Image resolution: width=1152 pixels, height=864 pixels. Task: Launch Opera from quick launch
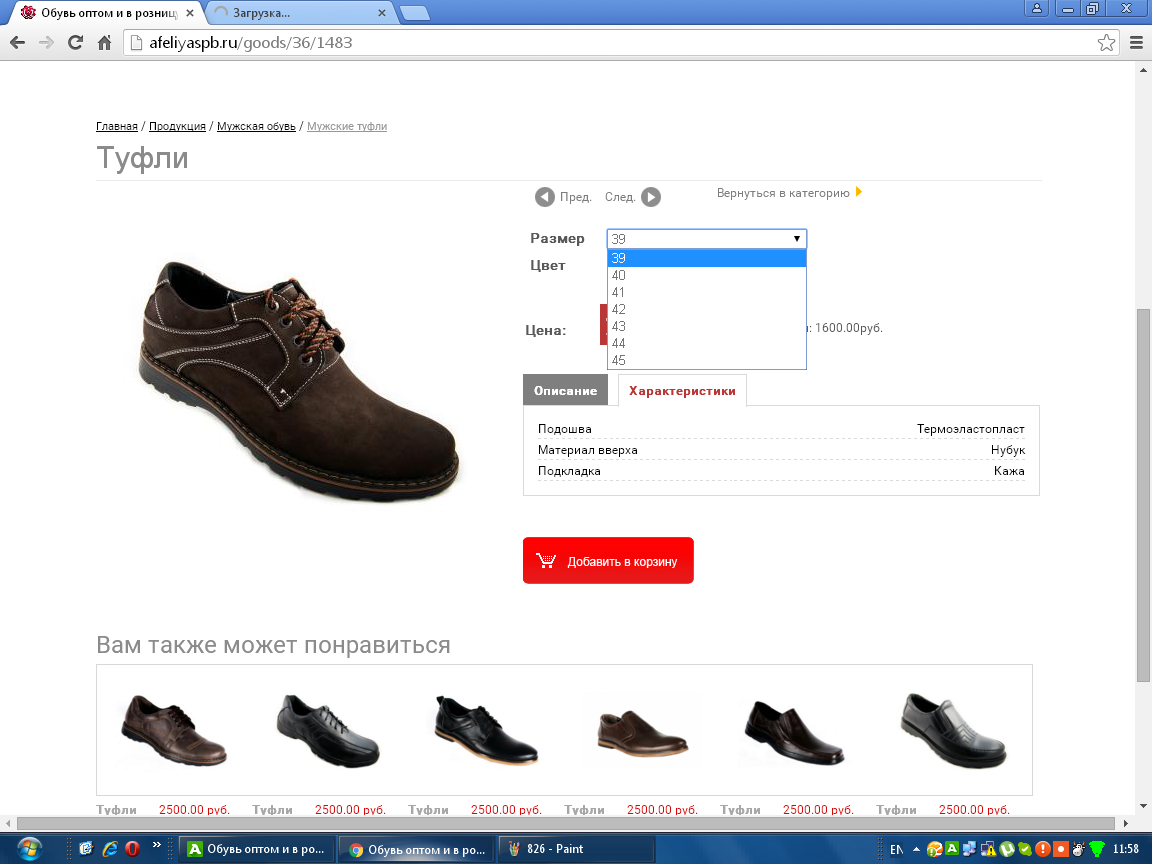pos(132,849)
